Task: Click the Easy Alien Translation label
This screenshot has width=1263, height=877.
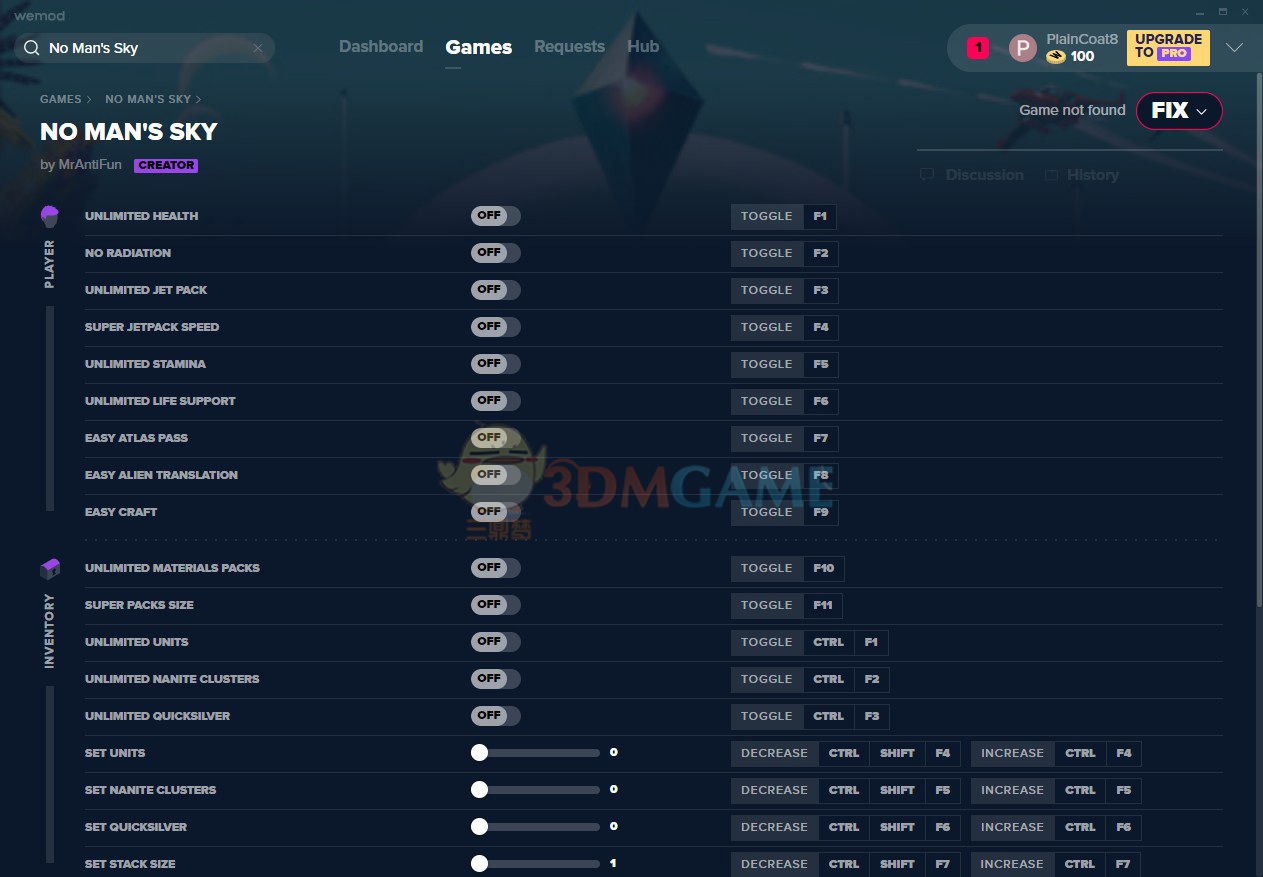Action: [x=161, y=475]
